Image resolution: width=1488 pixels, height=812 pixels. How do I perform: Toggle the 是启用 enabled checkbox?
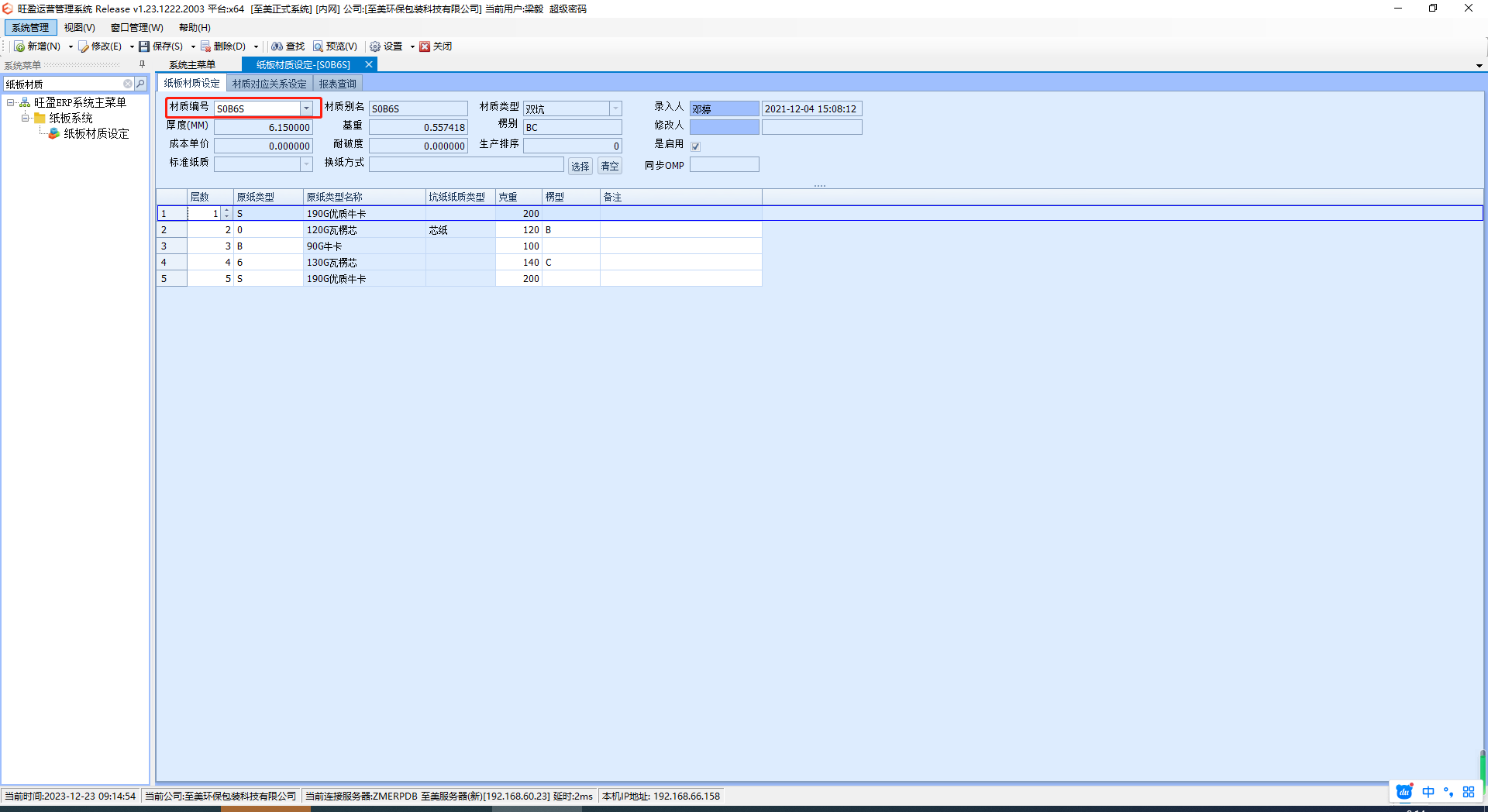[x=695, y=146]
